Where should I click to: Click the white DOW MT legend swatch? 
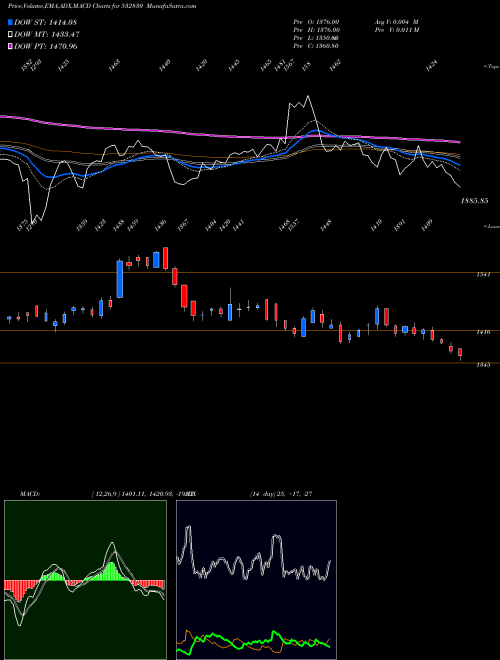point(10,34)
